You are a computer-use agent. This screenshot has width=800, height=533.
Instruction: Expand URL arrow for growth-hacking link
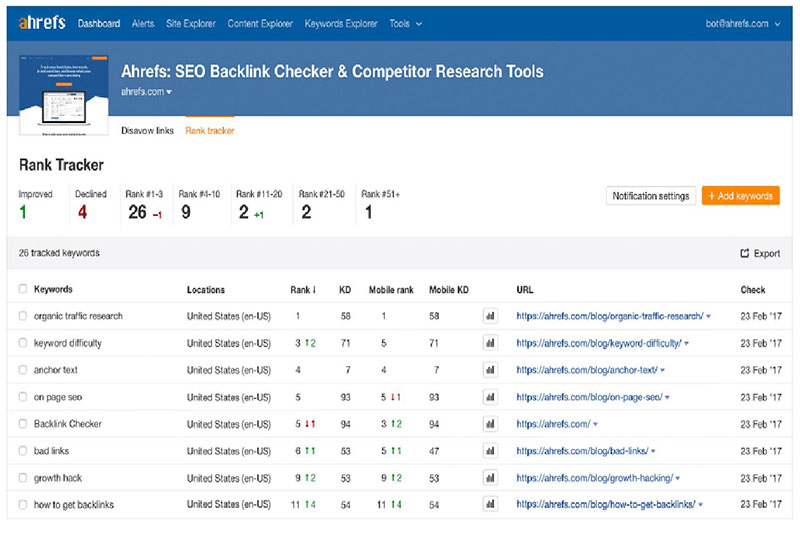click(x=678, y=478)
